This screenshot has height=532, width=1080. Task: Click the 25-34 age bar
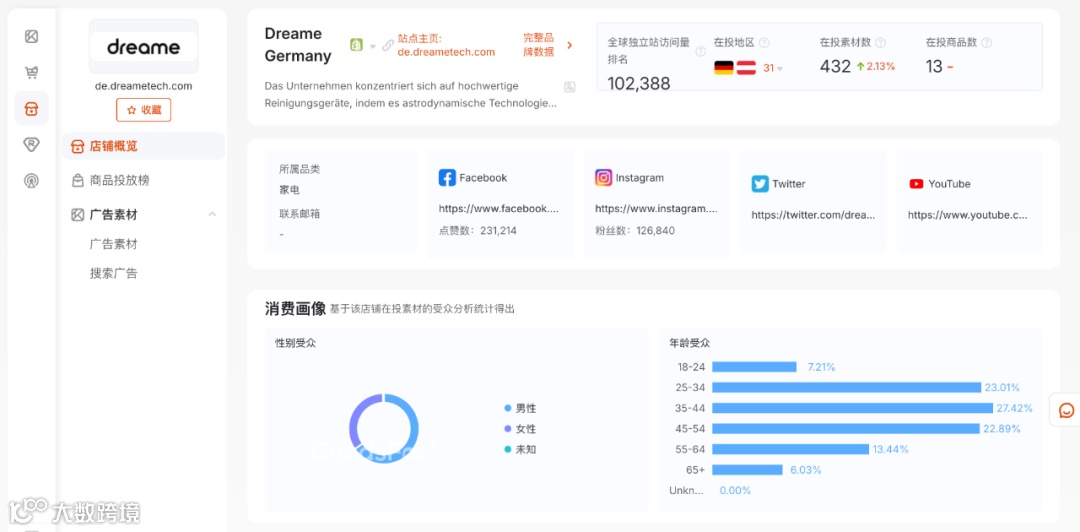(847, 387)
